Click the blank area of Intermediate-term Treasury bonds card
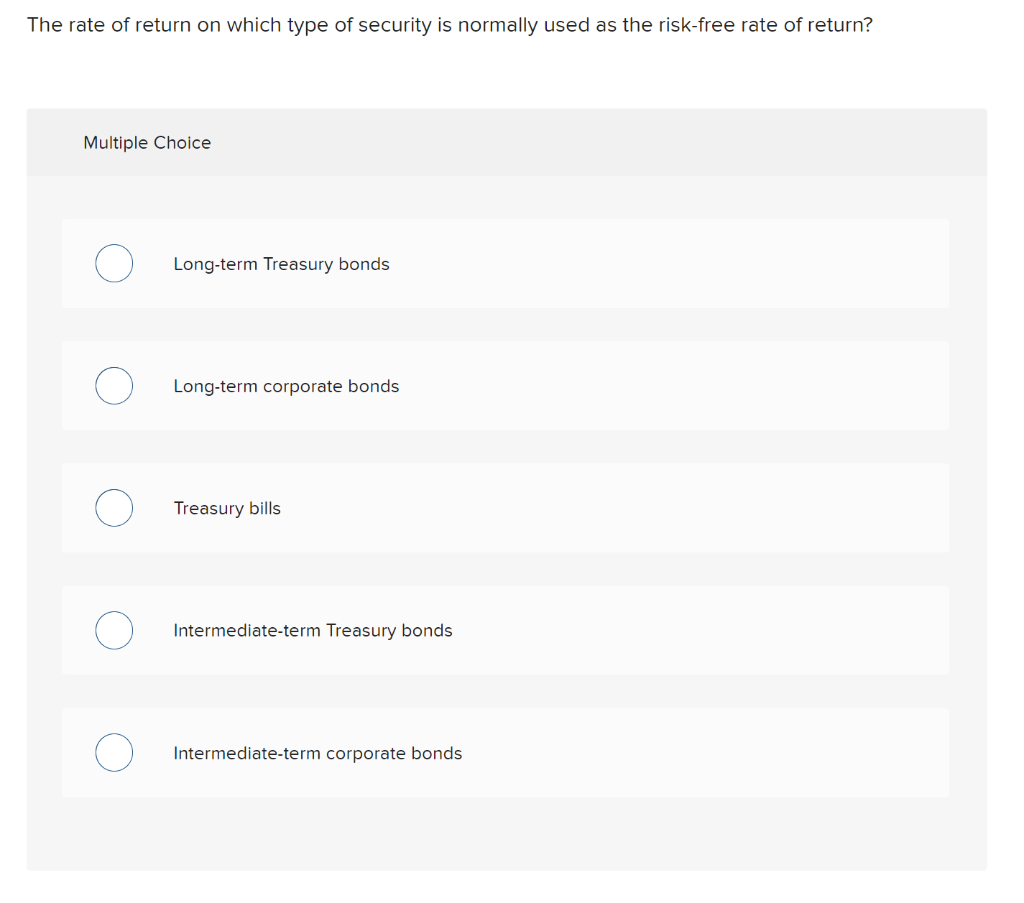 [699, 630]
